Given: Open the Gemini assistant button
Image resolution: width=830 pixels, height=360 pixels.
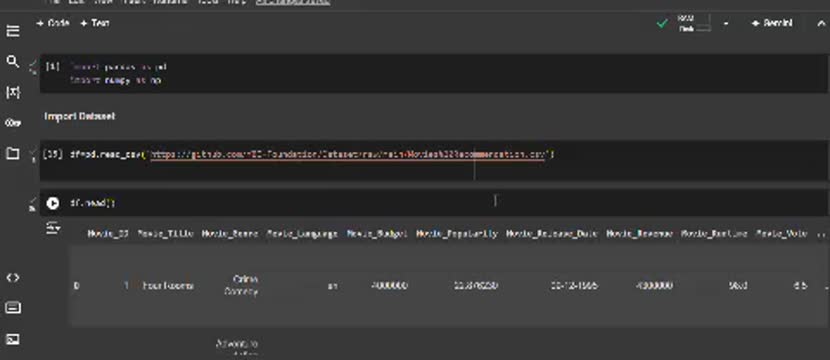Looking at the screenshot, I should click(772, 23).
